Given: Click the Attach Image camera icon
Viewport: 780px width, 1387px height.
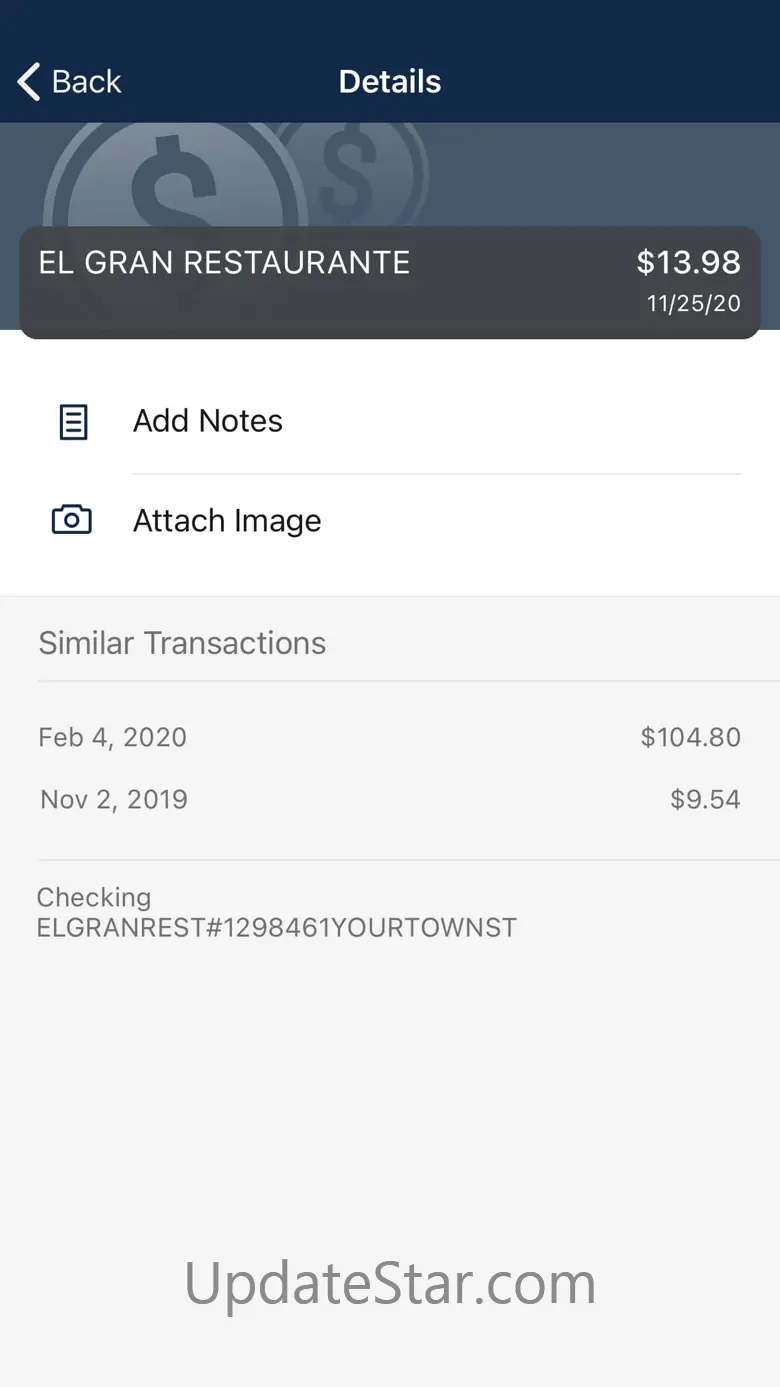Looking at the screenshot, I should point(72,520).
